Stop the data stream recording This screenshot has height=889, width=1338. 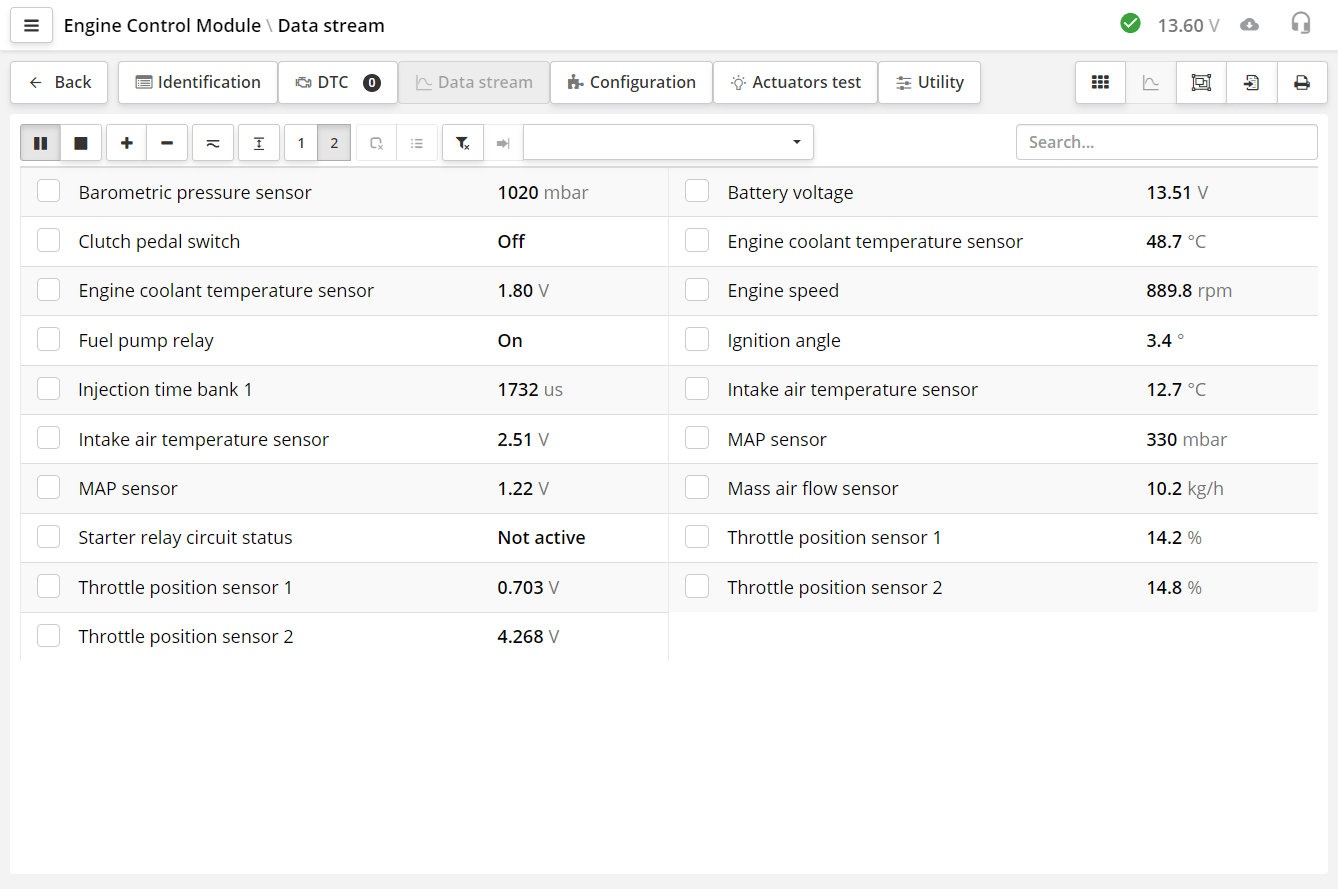click(x=81, y=142)
